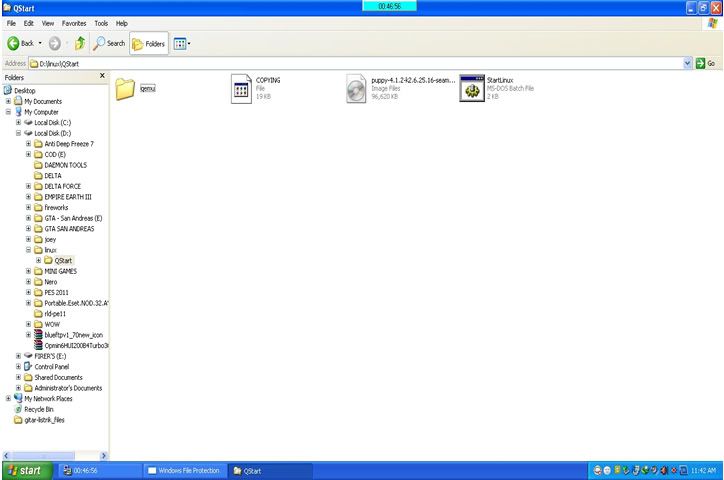The width and height of the screenshot is (724, 480).
Task: Select Desktop in the folder tree
Action: click(x=24, y=90)
